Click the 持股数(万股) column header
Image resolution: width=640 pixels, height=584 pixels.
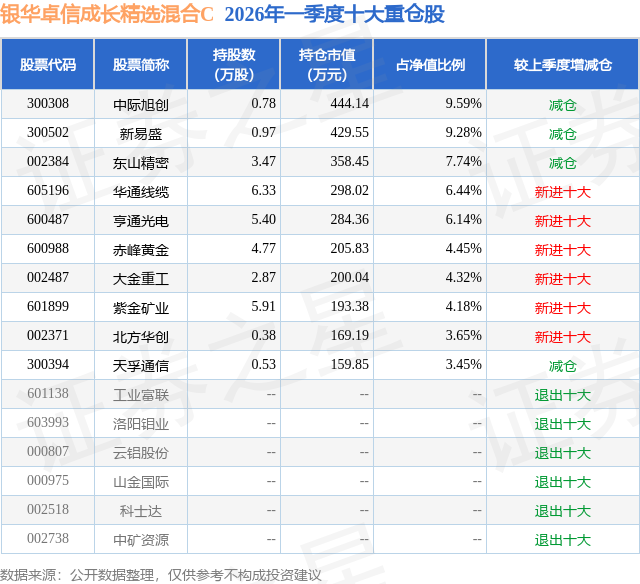coord(234,64)
